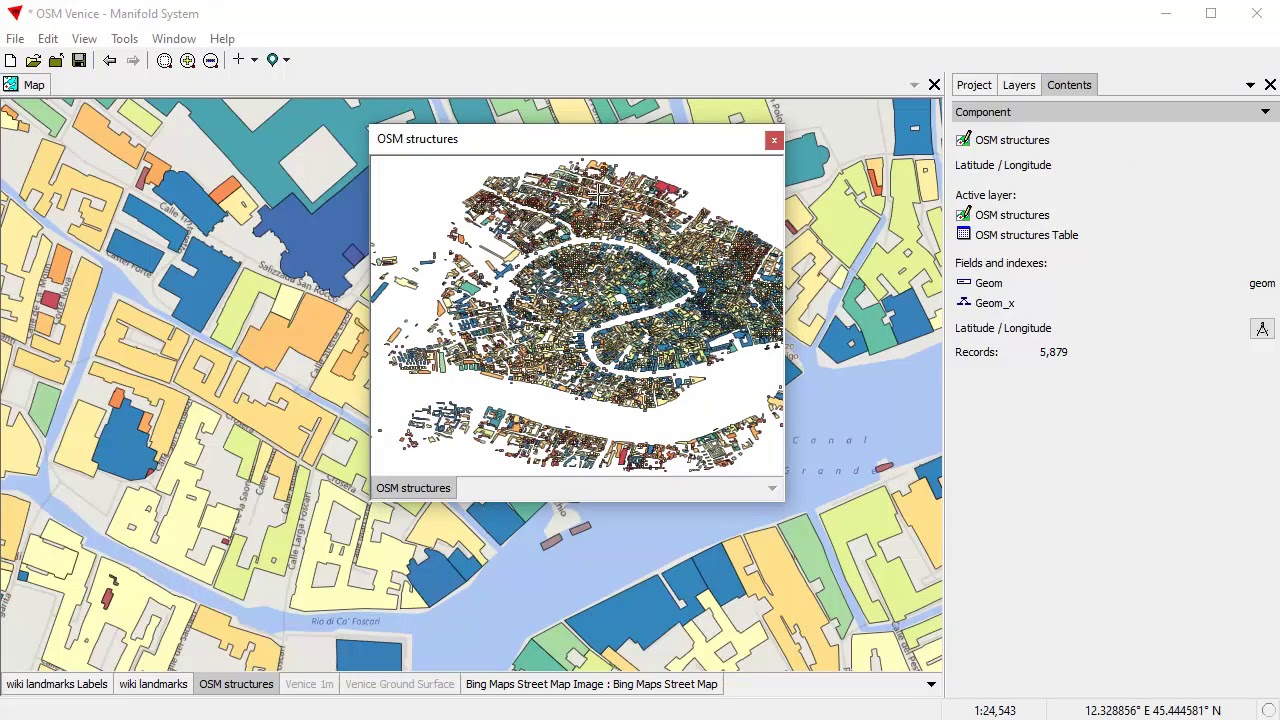The image size is (1280, 720).
Task: Toggle the Venice Ground Surface layer tab
Action: click(x=399, y=684)
